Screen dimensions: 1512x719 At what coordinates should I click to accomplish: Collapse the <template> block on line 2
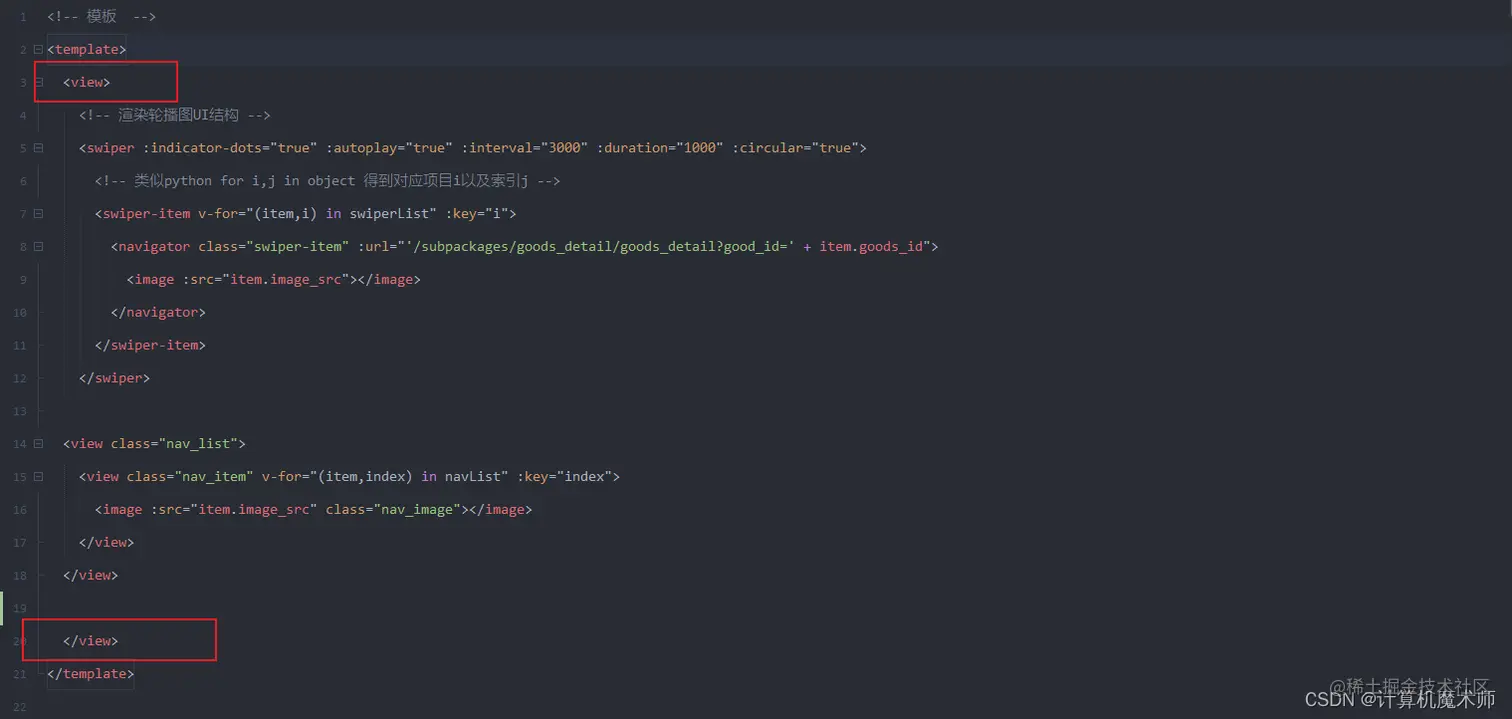38,49
